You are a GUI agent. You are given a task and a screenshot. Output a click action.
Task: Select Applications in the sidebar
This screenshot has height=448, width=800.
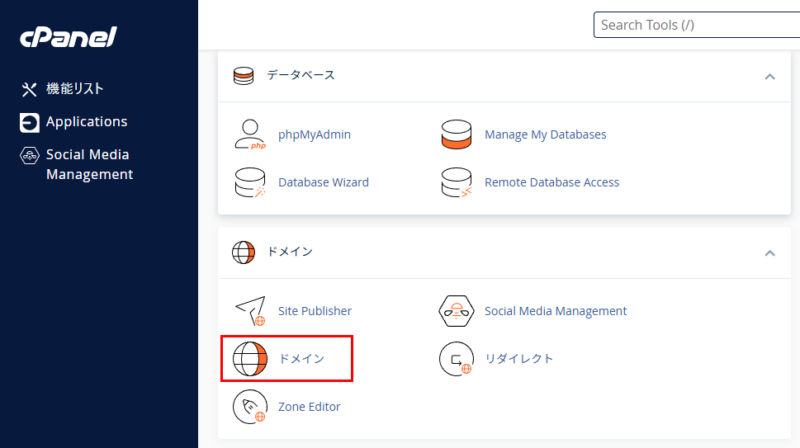point(86,122)
